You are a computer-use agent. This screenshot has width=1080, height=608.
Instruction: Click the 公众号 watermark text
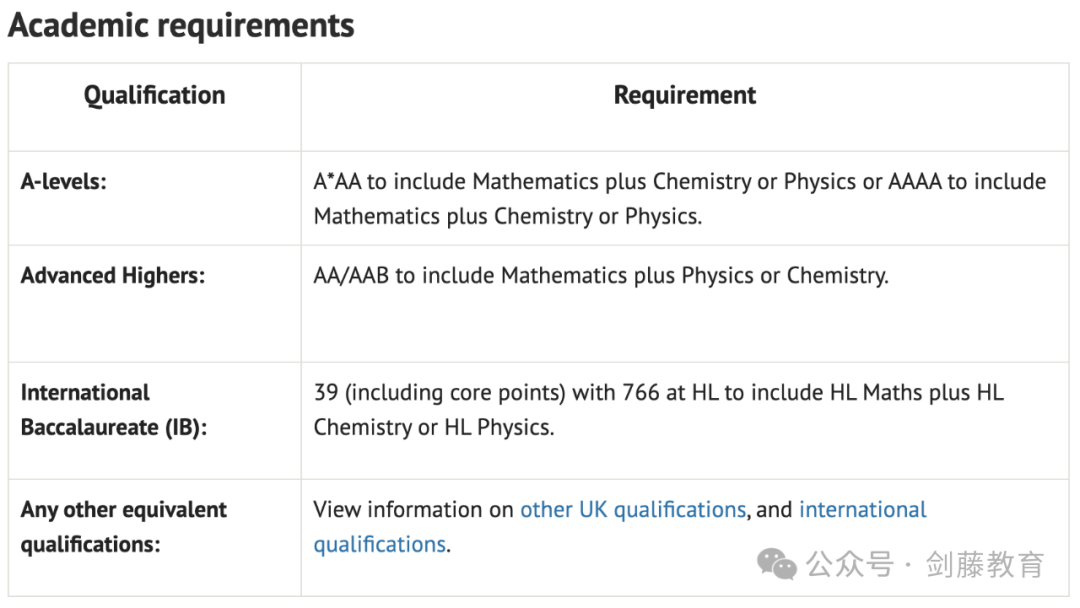850,565
